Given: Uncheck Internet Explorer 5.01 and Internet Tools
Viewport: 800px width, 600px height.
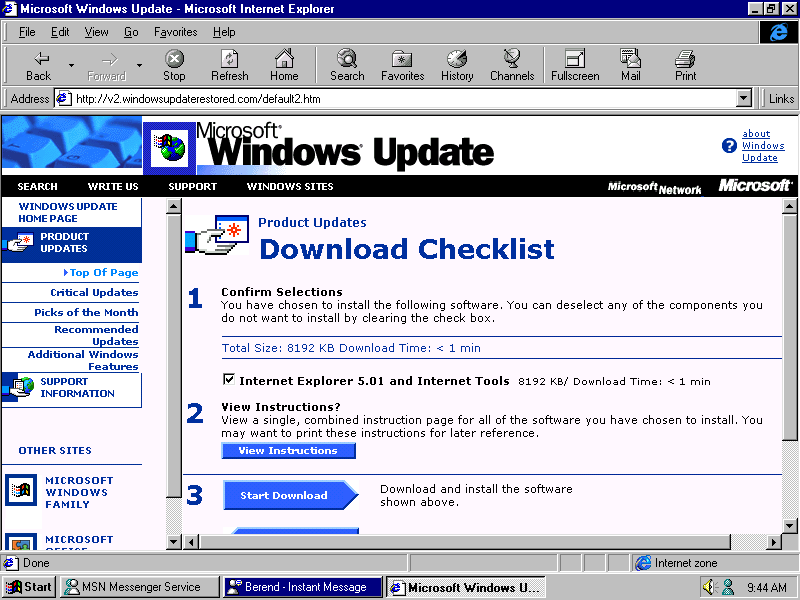Looking at the screenshot, I should click(x=229, y=380).
